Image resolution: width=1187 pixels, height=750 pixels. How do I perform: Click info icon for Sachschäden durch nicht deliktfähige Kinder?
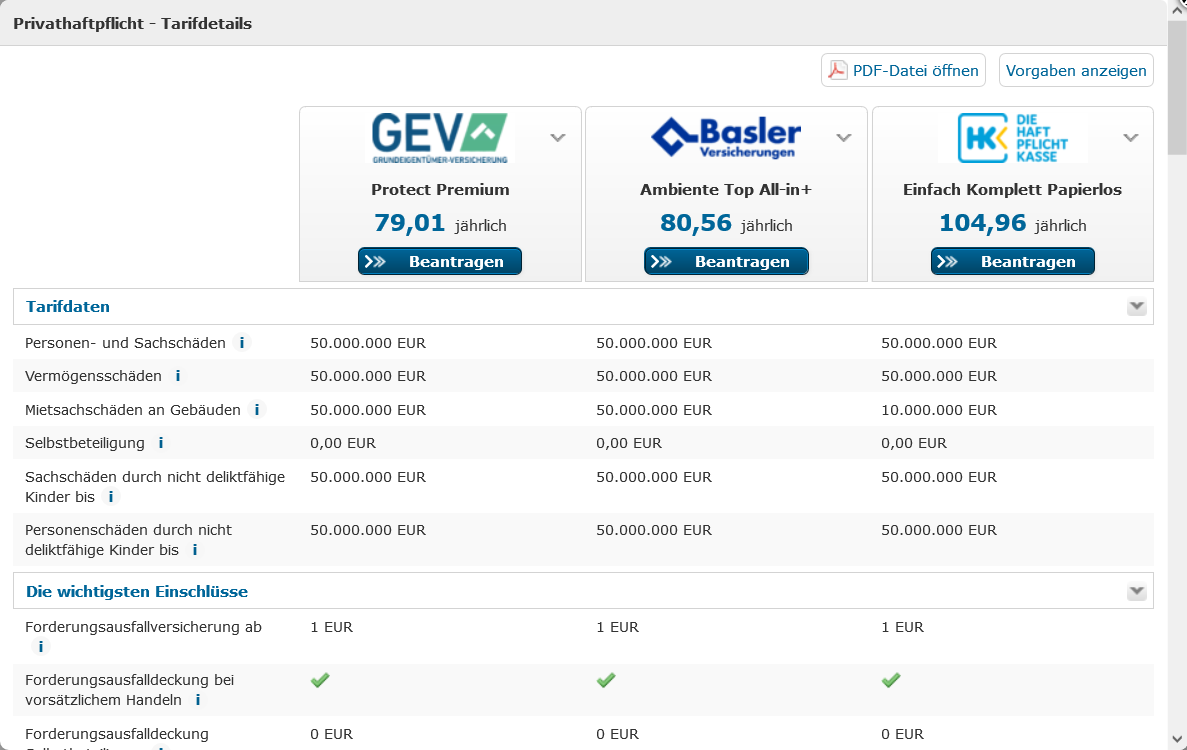[x=111, y=496]
